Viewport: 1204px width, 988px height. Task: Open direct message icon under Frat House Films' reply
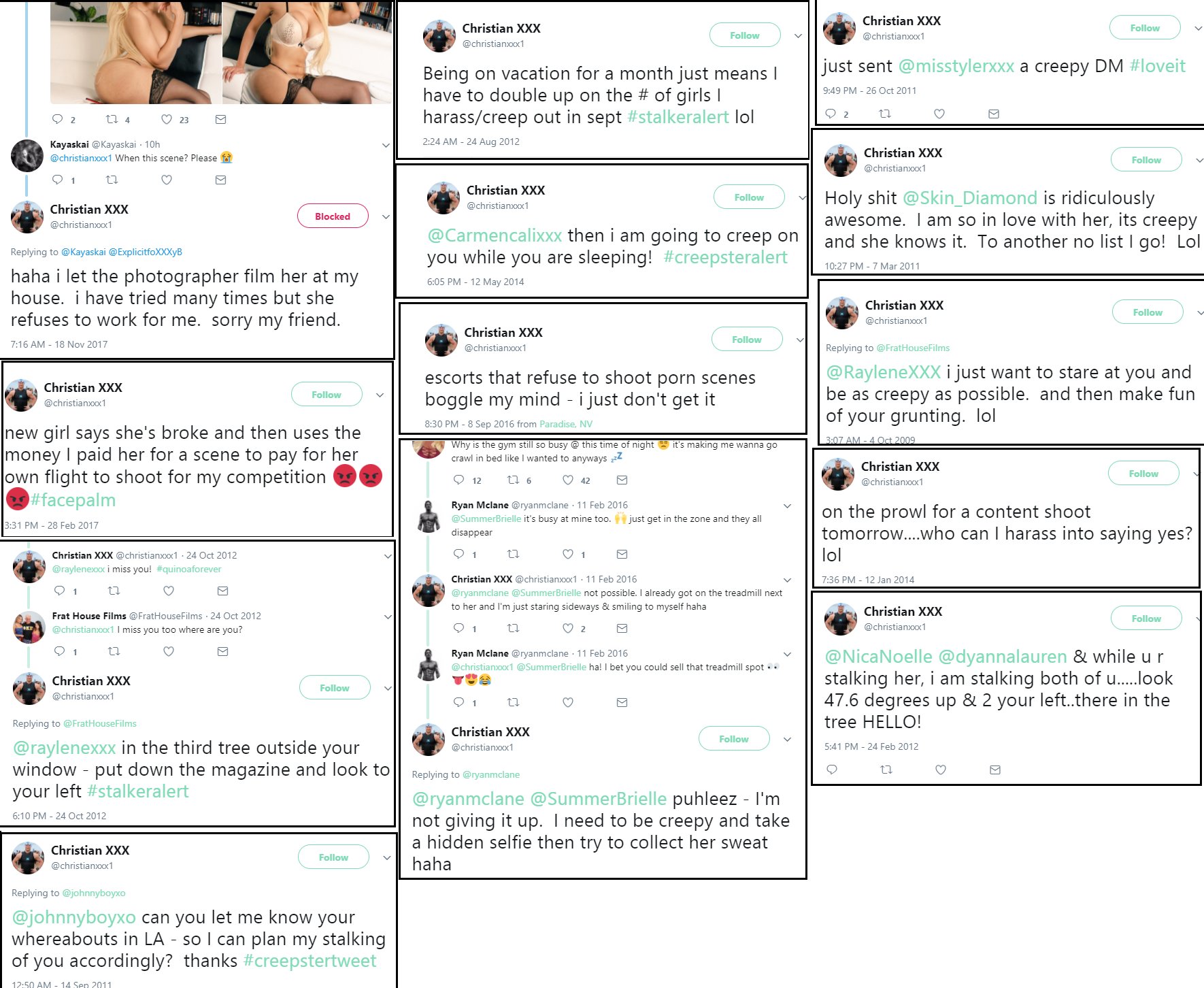[222, 651]
